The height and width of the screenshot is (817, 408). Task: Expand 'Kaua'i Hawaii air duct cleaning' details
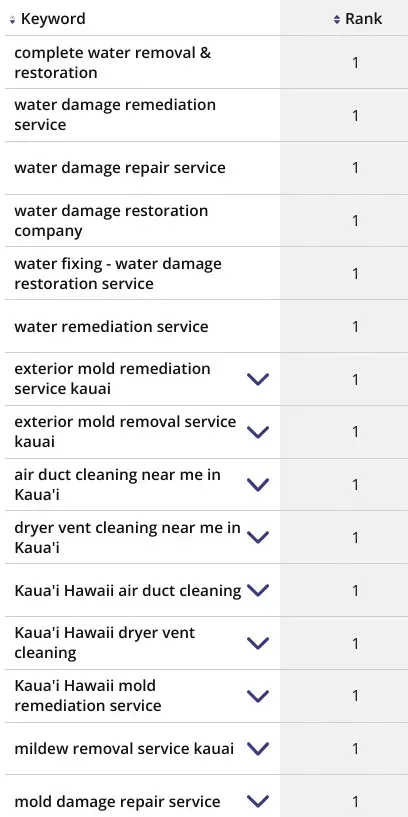[258, 590]
